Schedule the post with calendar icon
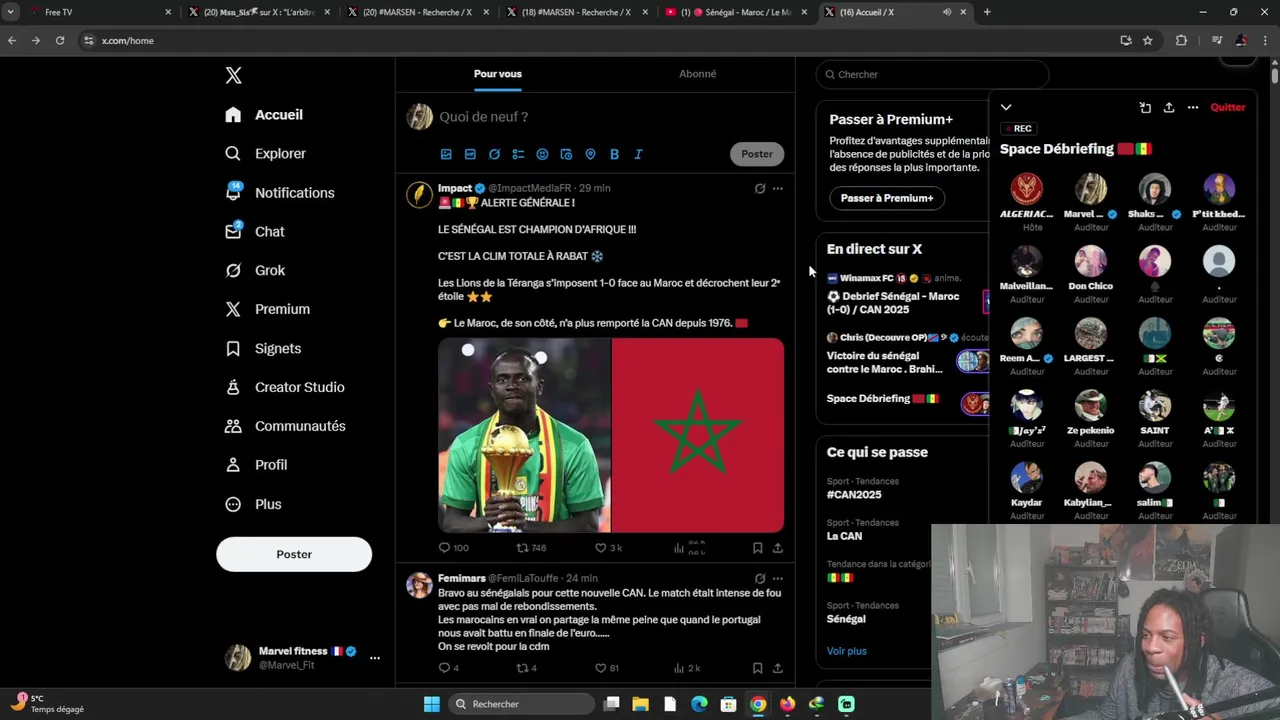Image resolution: width=1280 pixels, height=720 pixels. click(566, 154)
